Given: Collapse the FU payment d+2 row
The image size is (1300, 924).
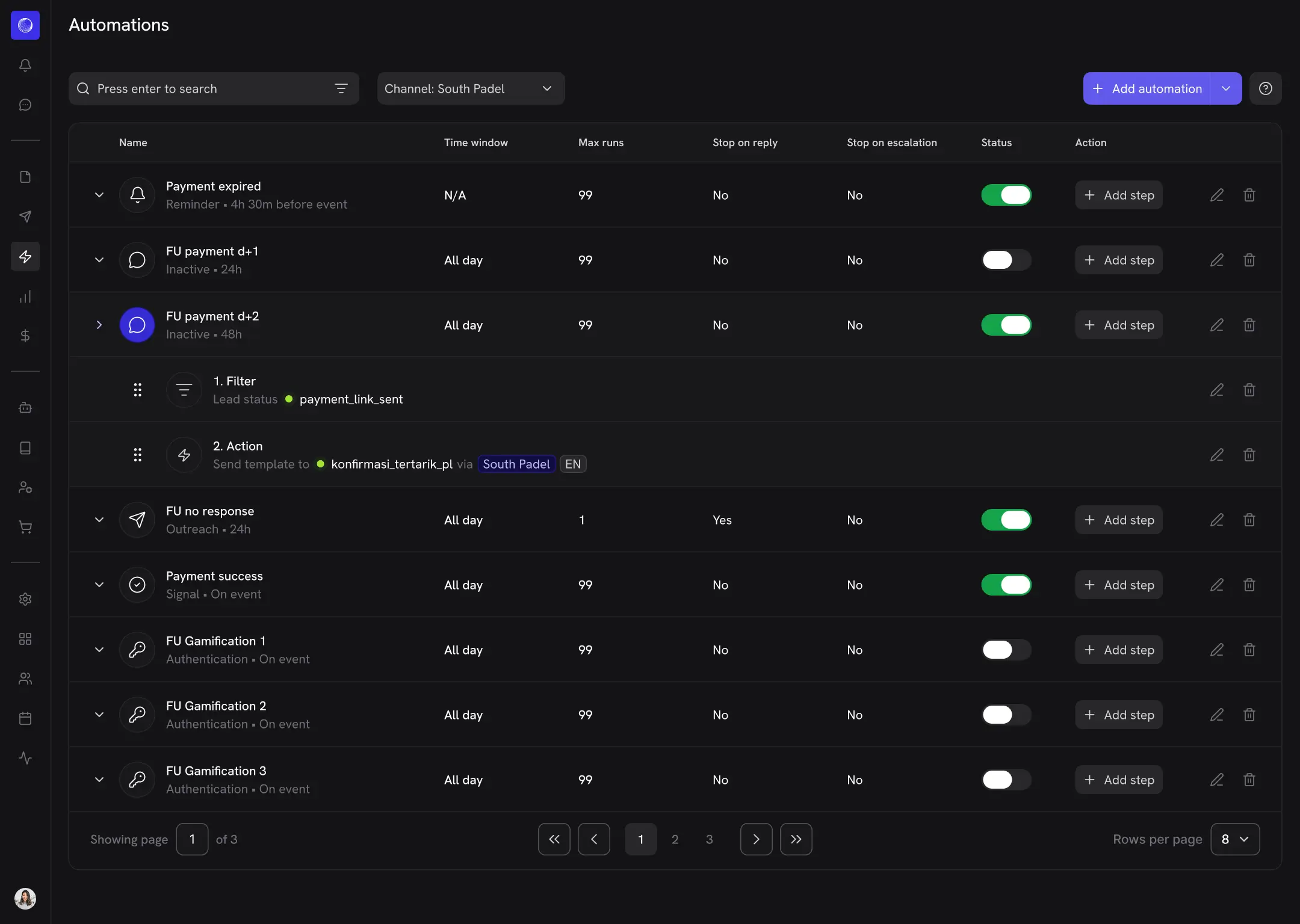Looking at the screenshot, I should tap(99, 325).
